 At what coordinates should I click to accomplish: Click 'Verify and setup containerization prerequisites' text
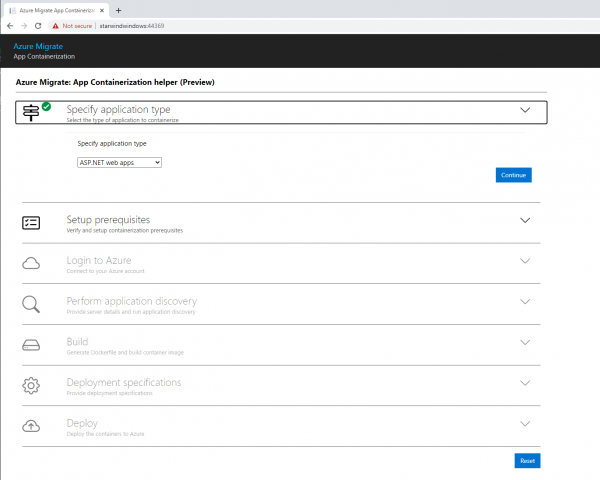tap(125, 230)
